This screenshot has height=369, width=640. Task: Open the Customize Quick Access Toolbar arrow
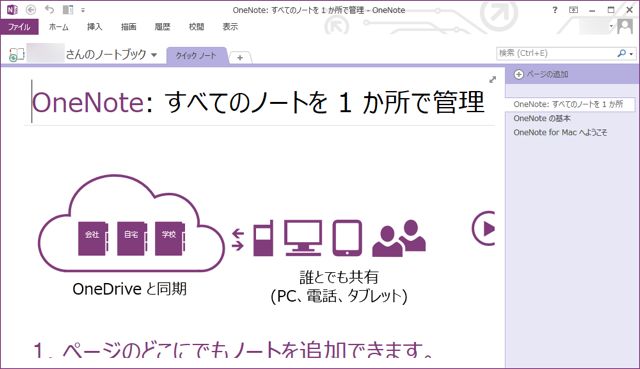[x=83, y=10]
